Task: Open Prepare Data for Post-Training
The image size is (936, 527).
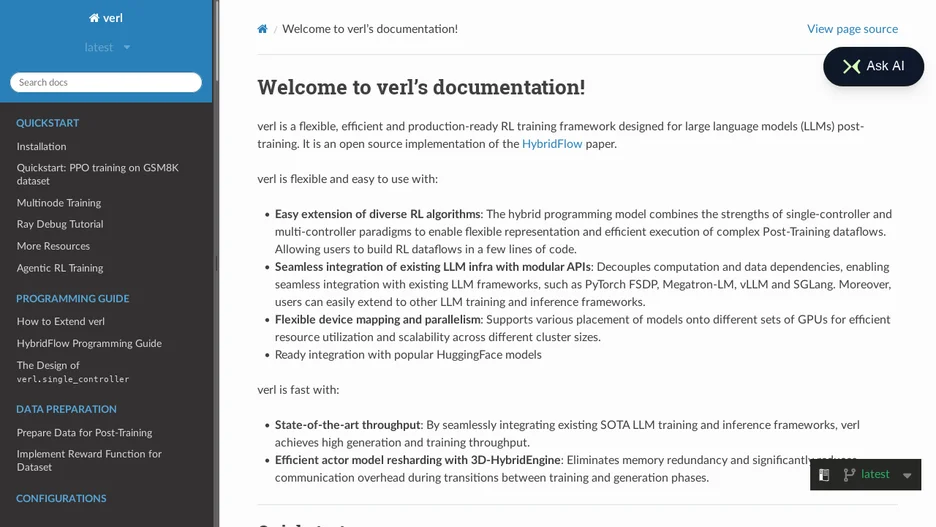Action: pyautogui.click(x=84, y=433)
